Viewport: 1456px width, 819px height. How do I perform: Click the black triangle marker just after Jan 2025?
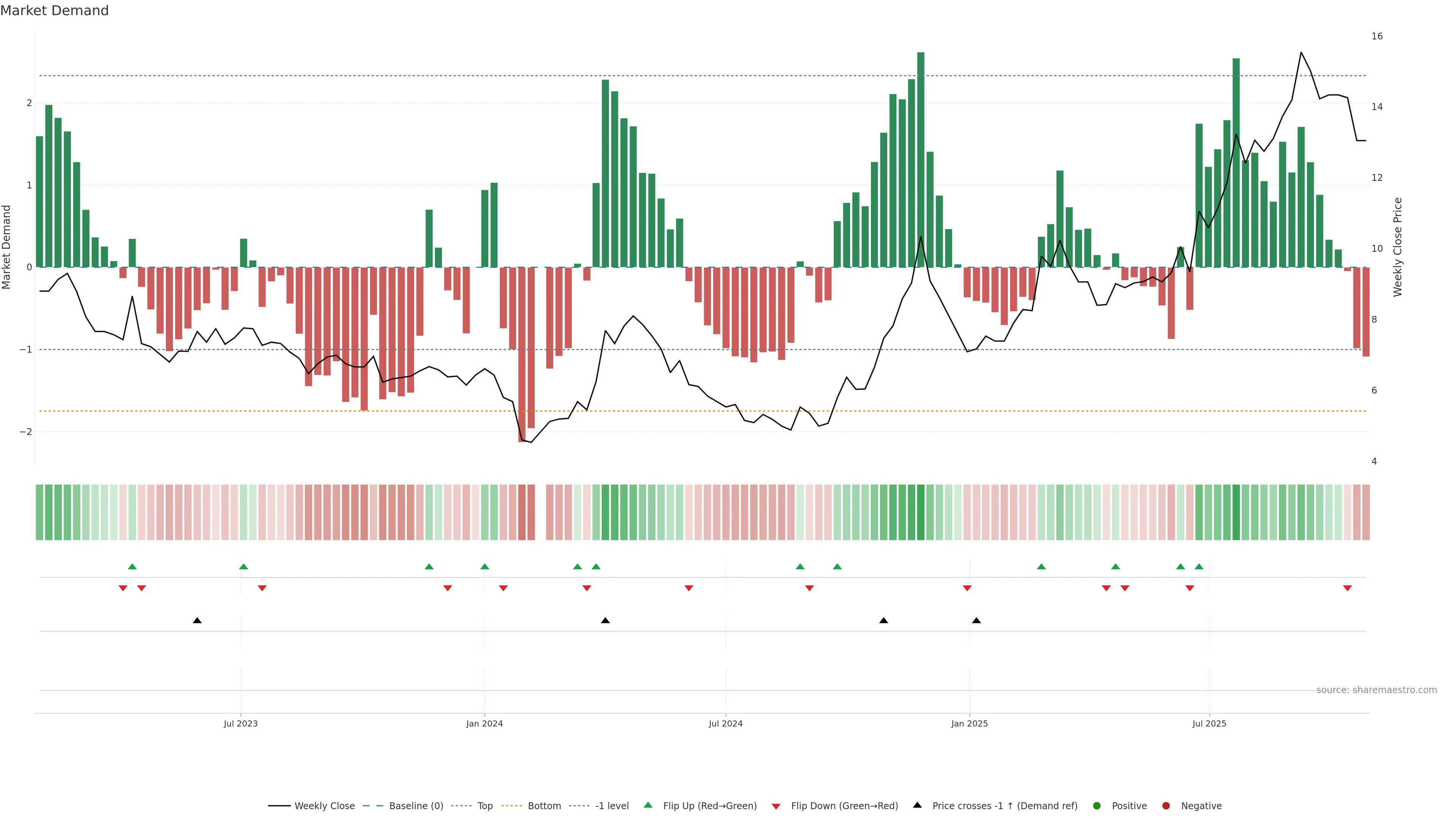pyautogui.click(x=976, y=621)
